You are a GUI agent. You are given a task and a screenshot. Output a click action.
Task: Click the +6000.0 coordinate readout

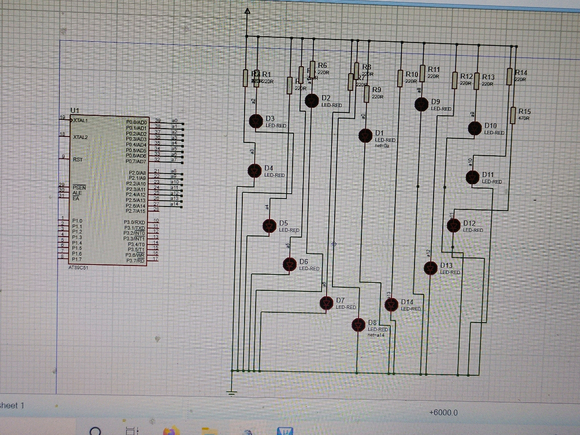444,412
